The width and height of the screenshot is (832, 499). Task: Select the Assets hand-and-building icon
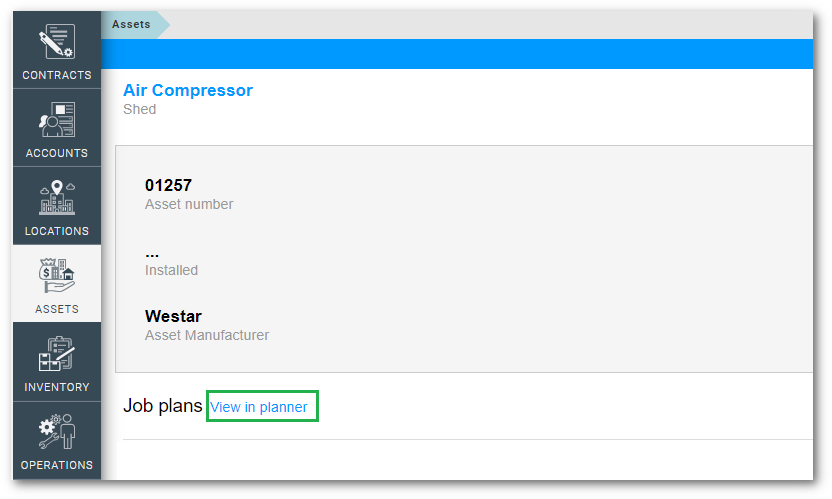[x=56, y=277]
